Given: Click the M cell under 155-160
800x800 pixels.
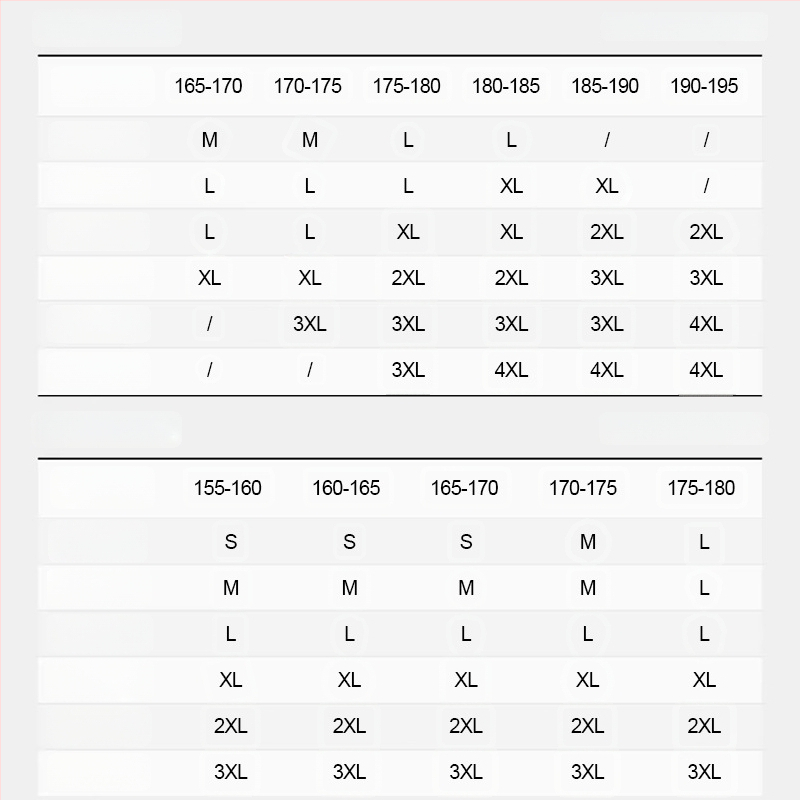Looking at the screenshot, I should [x=231, y=588].
